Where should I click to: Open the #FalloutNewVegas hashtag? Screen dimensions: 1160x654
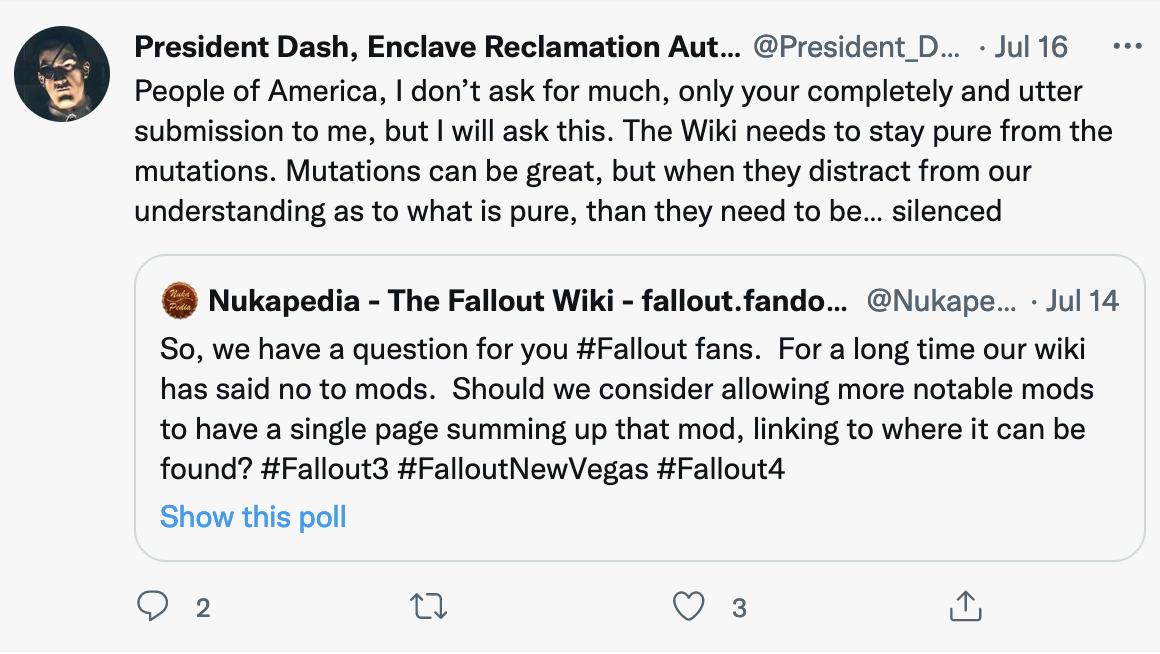523,468
